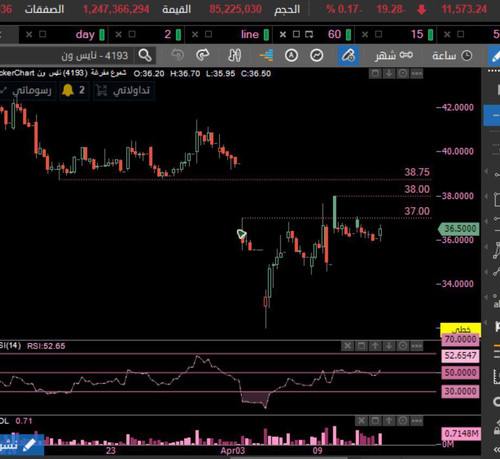Maximize the day chart tab window

pyautogui.click(x=43, y=34)
